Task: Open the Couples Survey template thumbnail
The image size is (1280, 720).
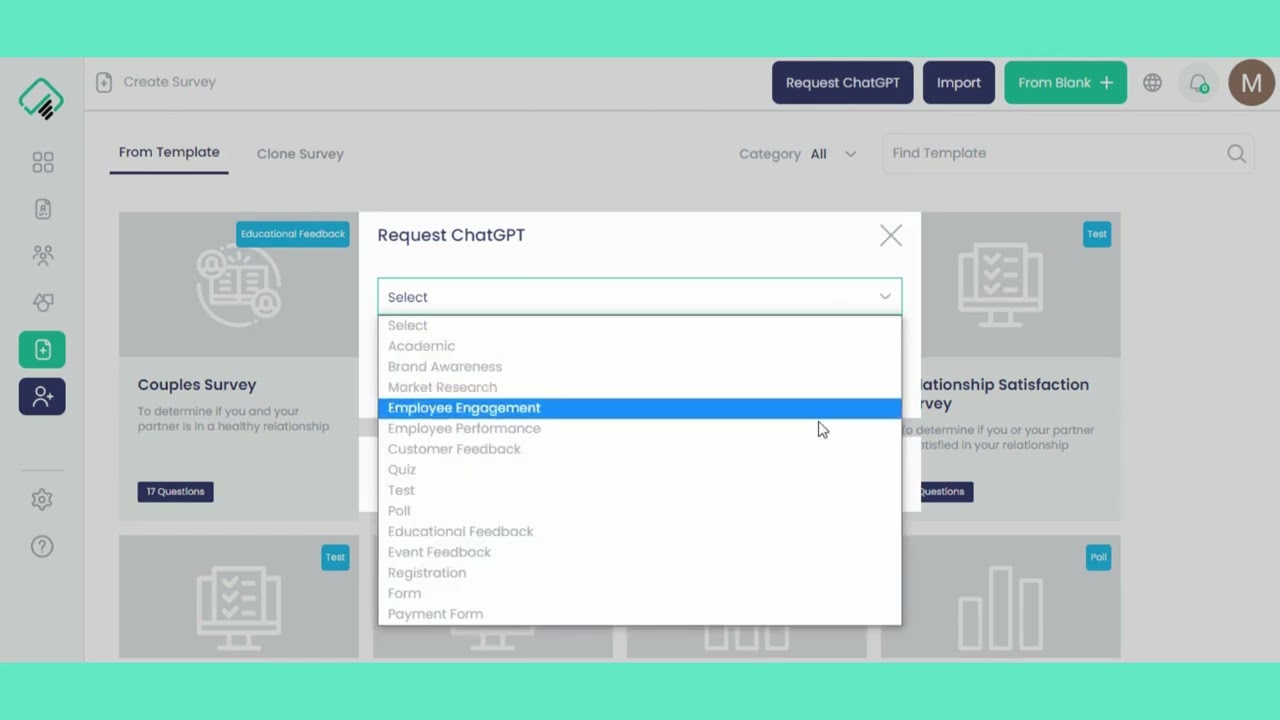Action: coord(238,285)
